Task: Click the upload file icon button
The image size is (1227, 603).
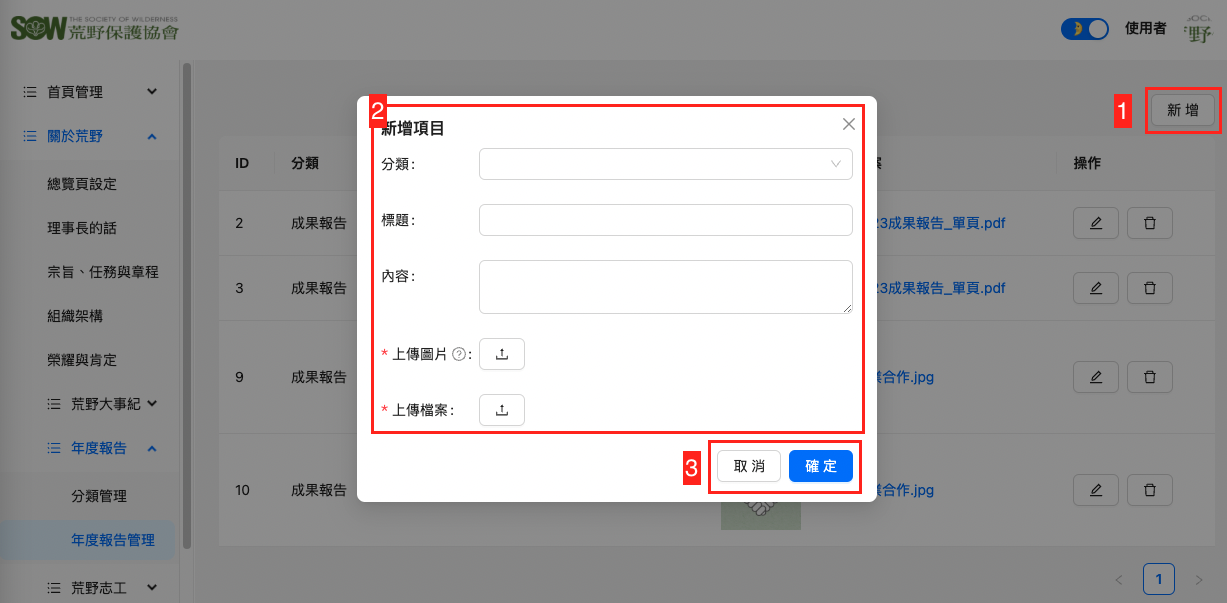Action: pyautogui.click(x=501, y=410)
